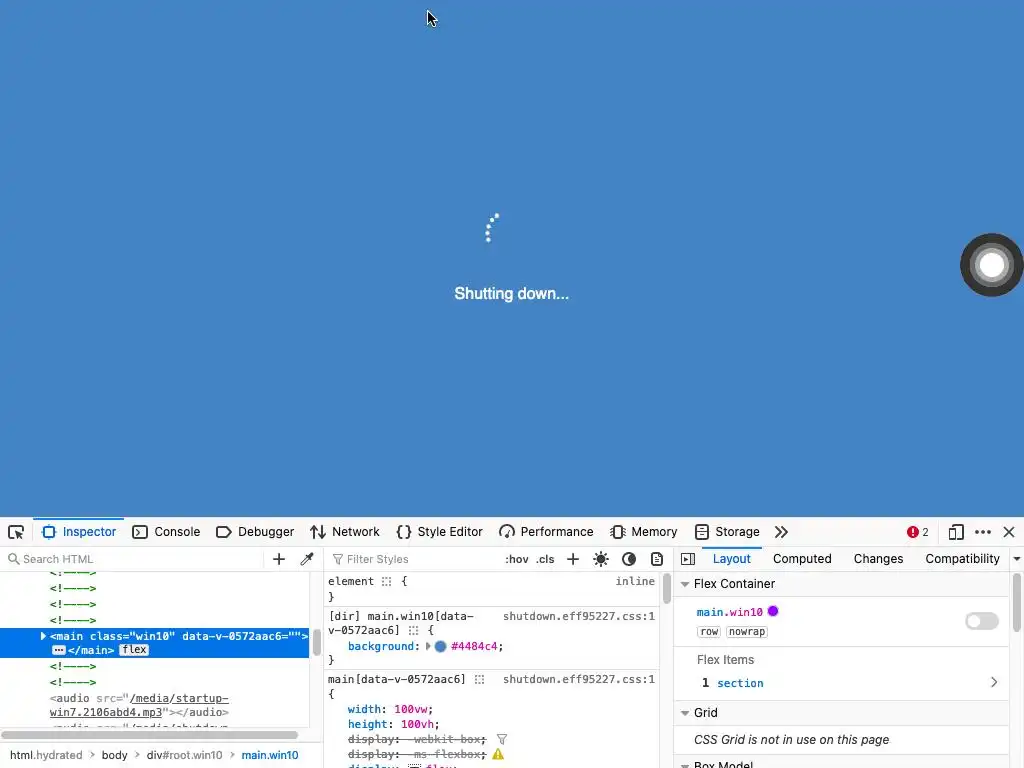Toggle print media simulation icon
1024x768 pixels.
(x=657, y=559)
